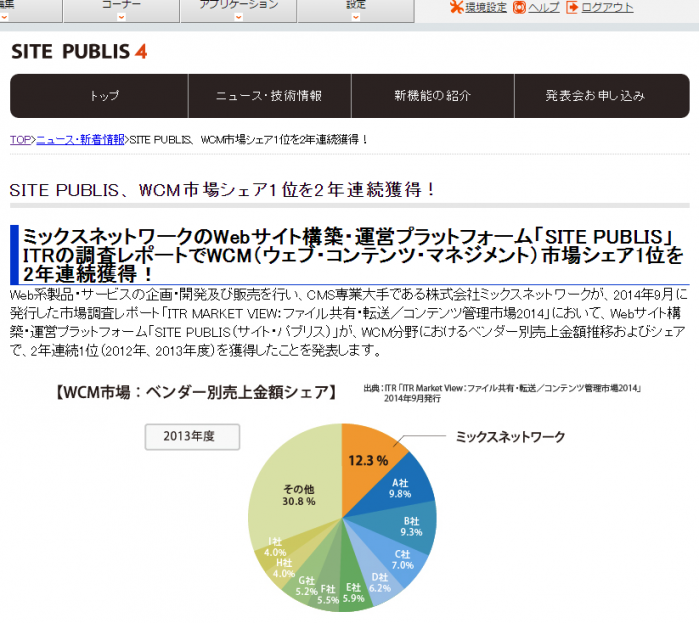Expand the アプリケーション menu dropdown arrow
The width and height of the screenshot is (699, 623).
click(238, 17)
